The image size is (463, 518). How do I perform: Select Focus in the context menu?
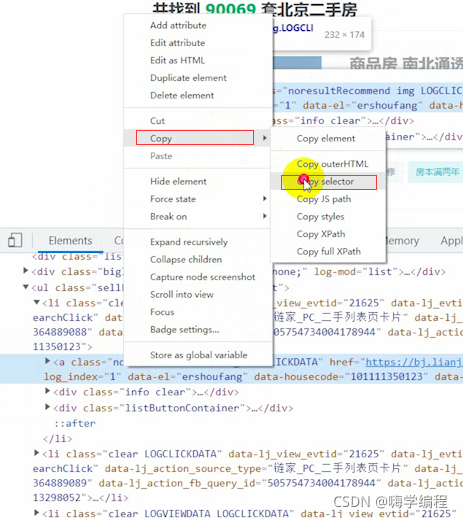[162, 312]
